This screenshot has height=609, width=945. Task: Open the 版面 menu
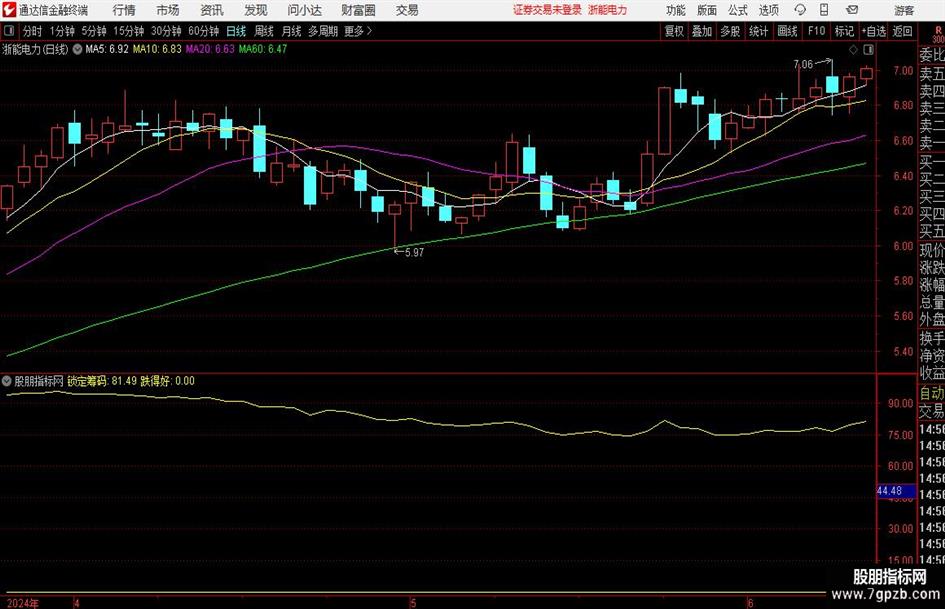coord(706,10)
